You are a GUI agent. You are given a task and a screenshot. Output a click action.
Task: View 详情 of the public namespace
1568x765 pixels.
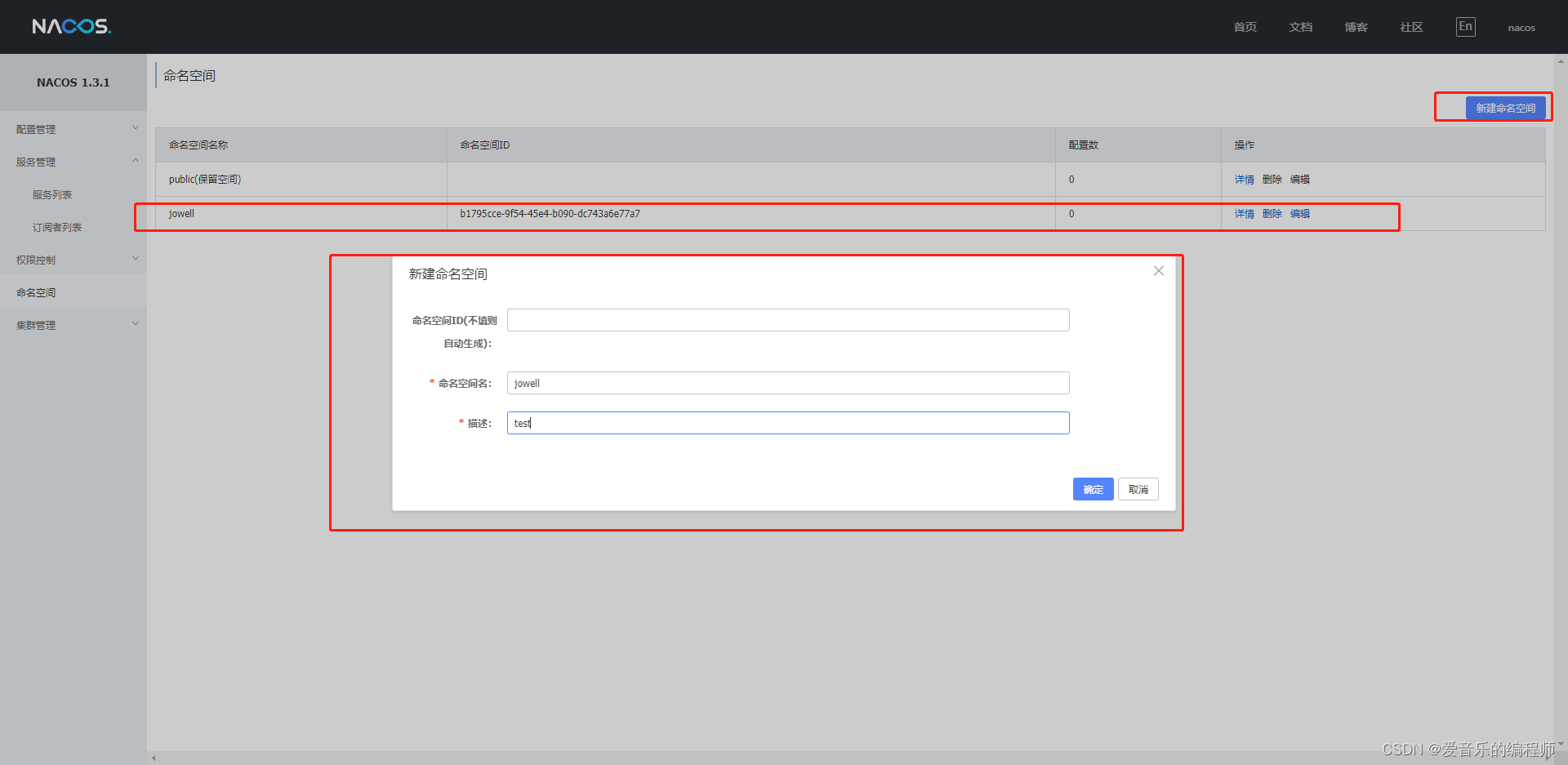(x=1244, y=180)
